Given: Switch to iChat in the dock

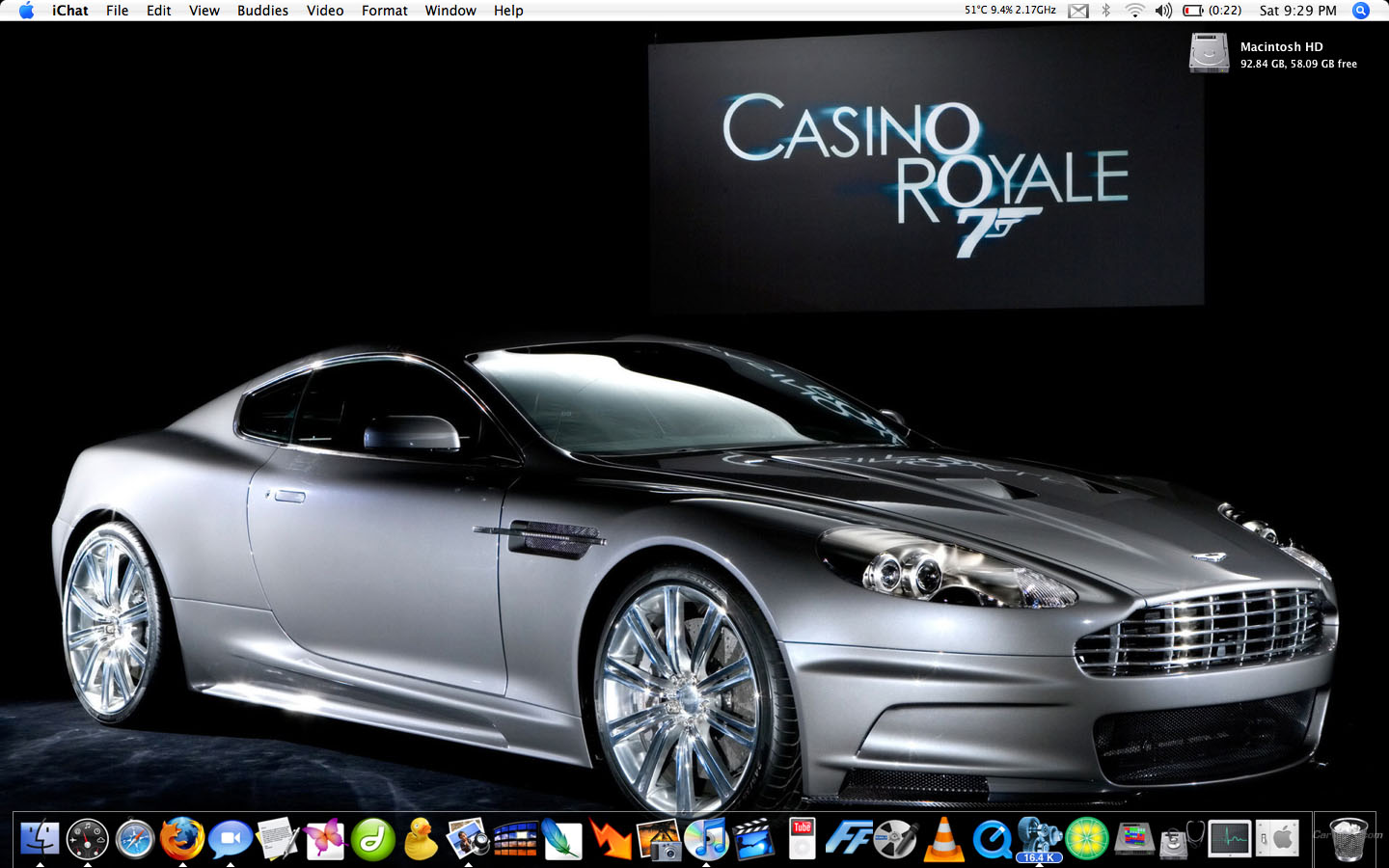Looking at the screenshot, I should coord(230,839).
